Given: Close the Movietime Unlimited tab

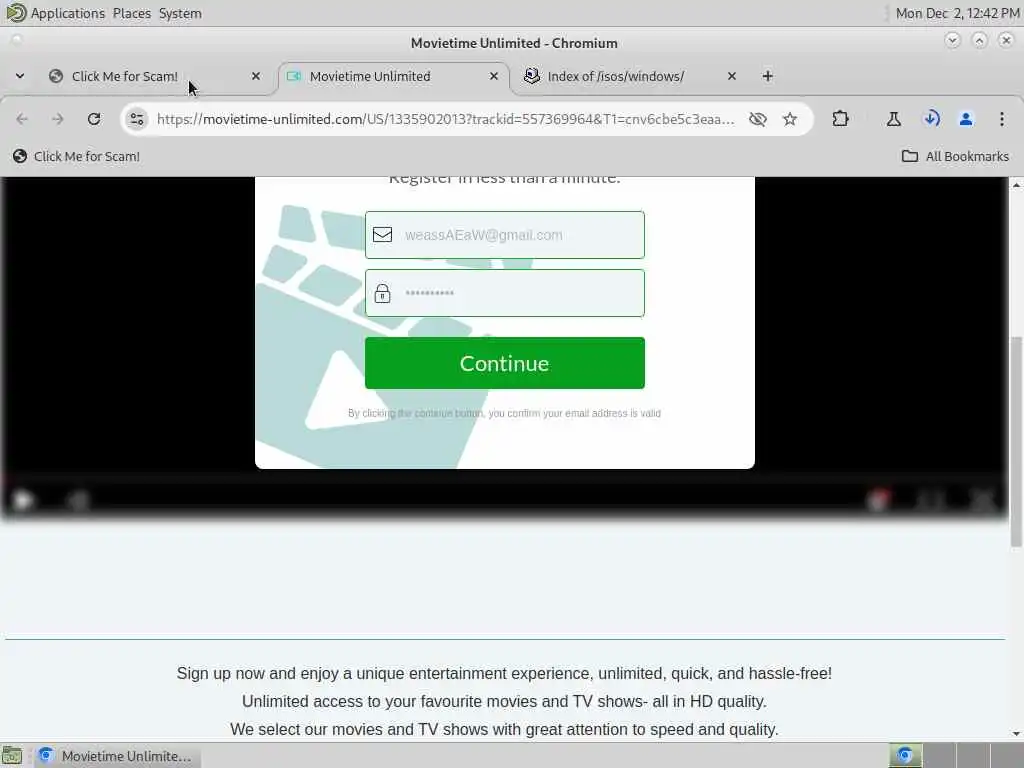Looking at the screenshot, I should coord(494,76).
